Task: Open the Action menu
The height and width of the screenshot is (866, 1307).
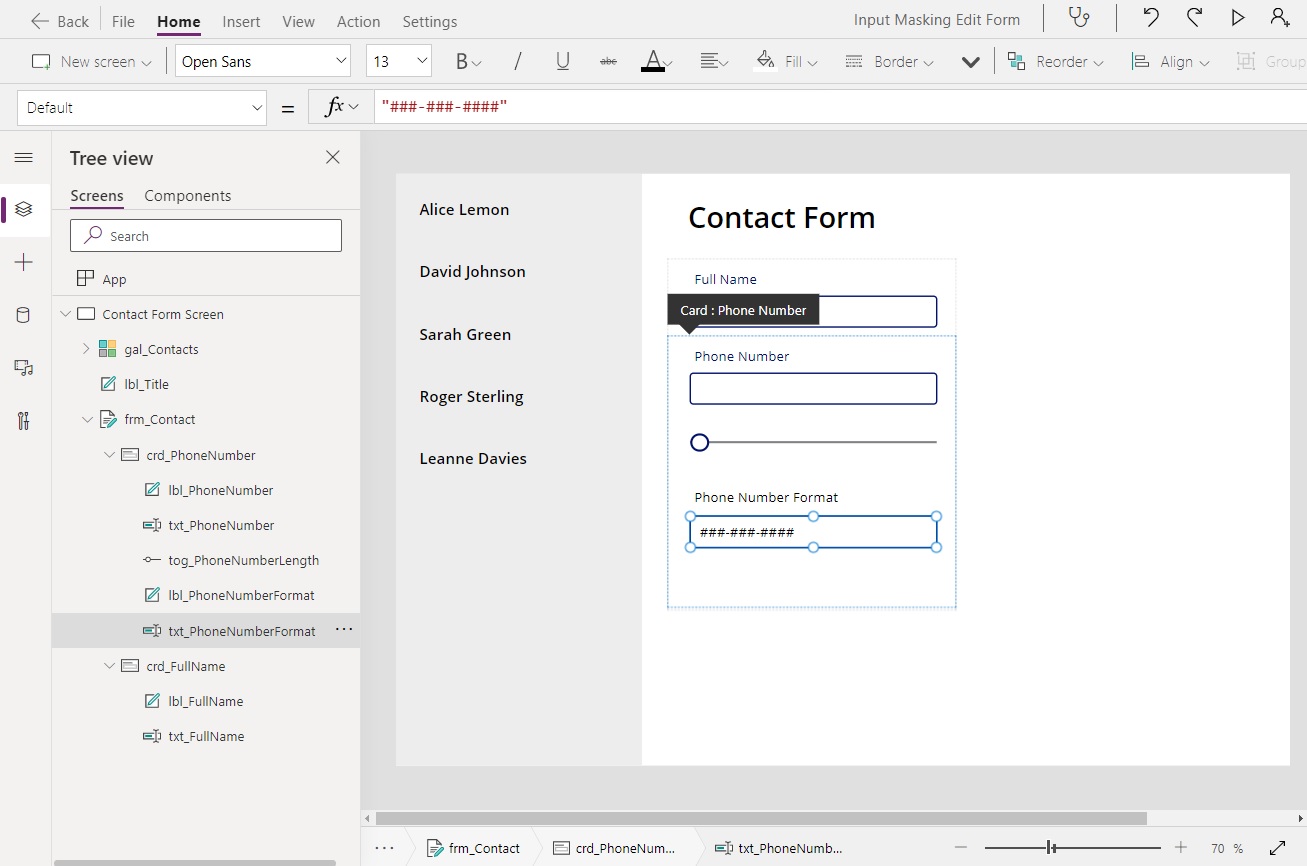Action: coord(358,21)
